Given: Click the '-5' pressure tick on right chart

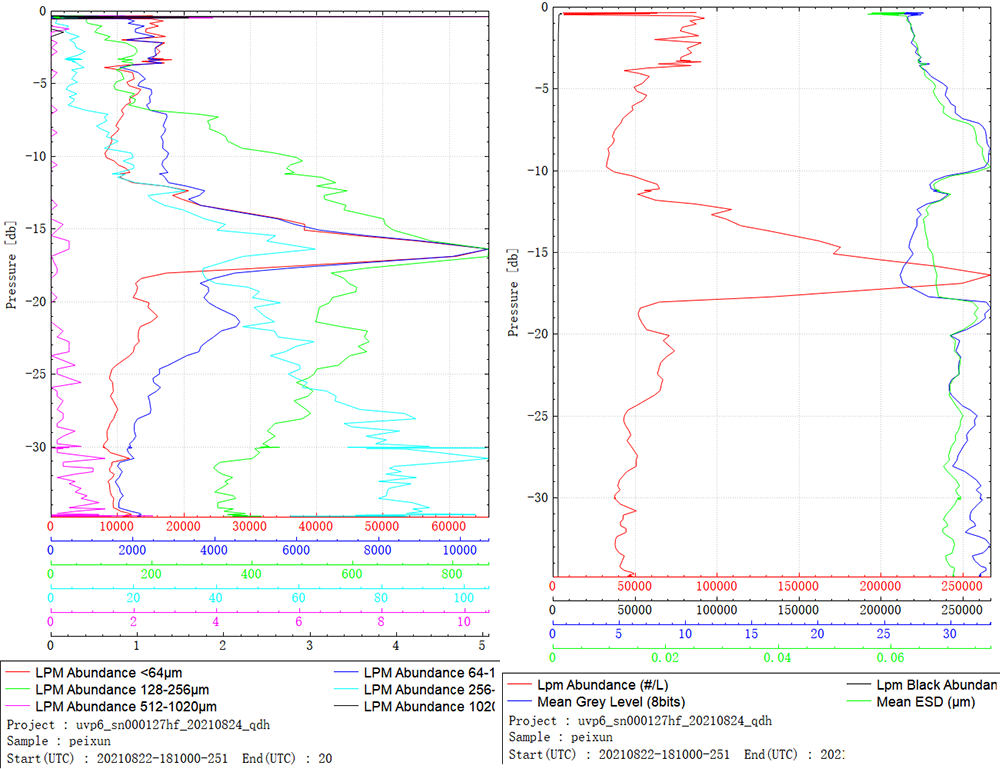Looking at the screenshot, I should tap(541, 89).
